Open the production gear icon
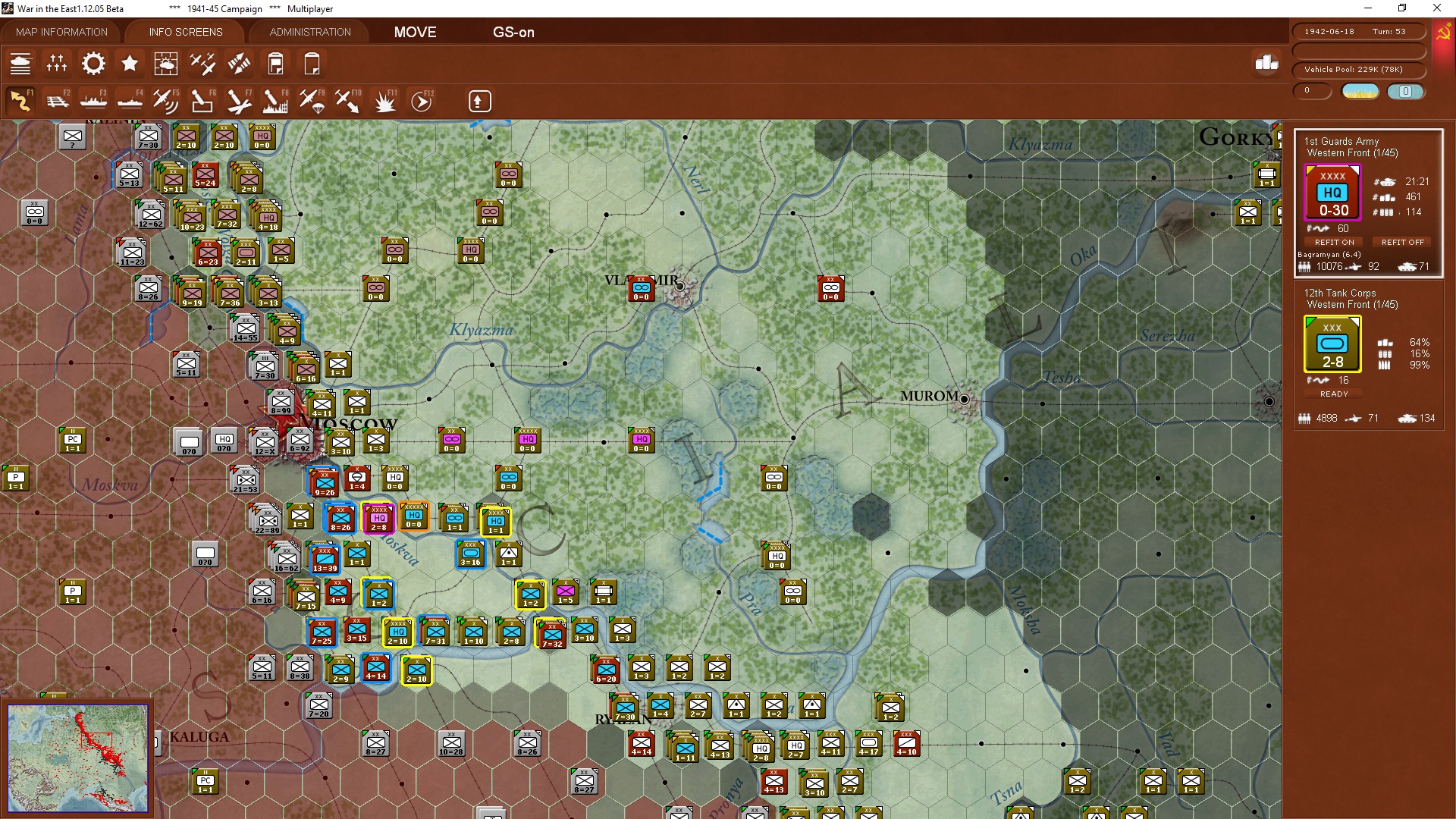1456x819 pixels. click(x=93, y=64)
